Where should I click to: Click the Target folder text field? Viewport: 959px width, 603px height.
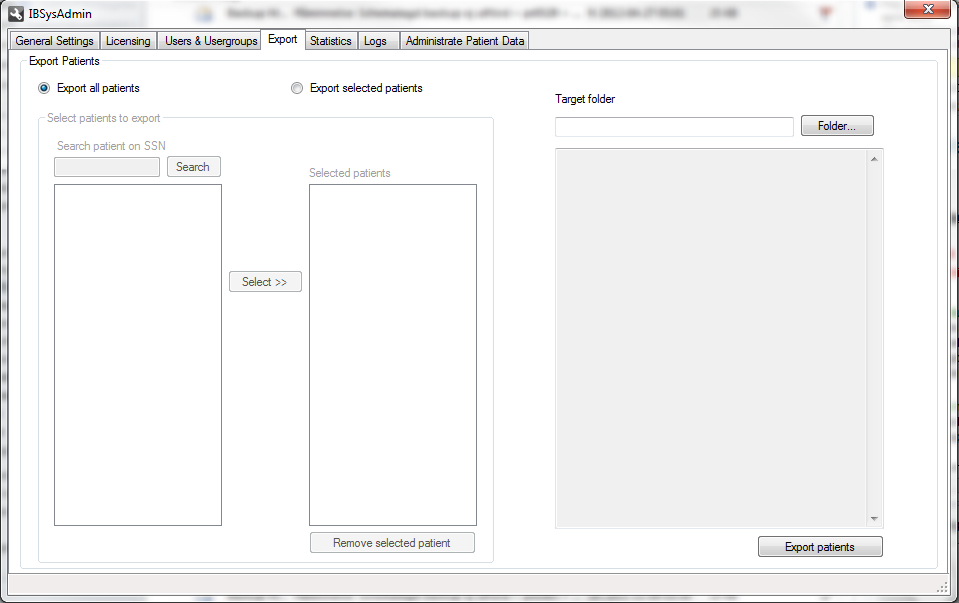[674, 127]
